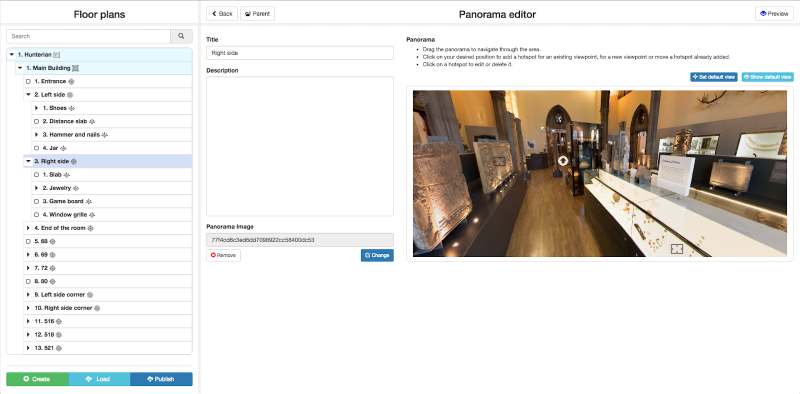
Task: Toggle the checkbox beside 4. Jar
Action: pyautogui.click(x=36, y=149)
